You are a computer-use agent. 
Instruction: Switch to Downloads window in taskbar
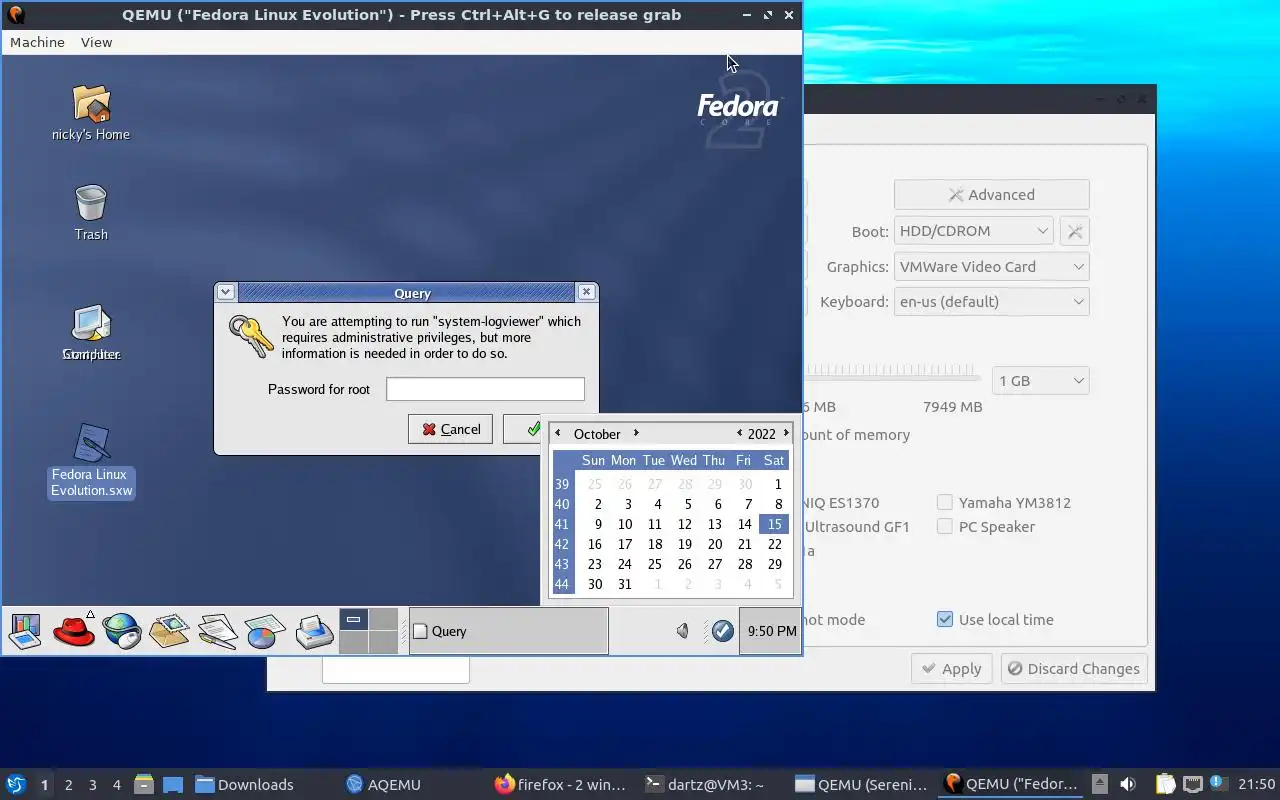(245, 784)
